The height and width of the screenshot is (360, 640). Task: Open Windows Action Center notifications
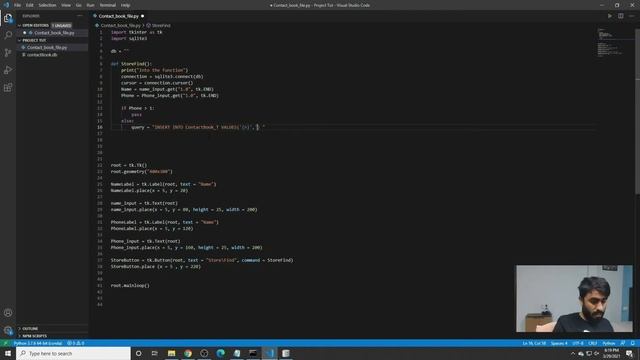[x=630, y=353]
